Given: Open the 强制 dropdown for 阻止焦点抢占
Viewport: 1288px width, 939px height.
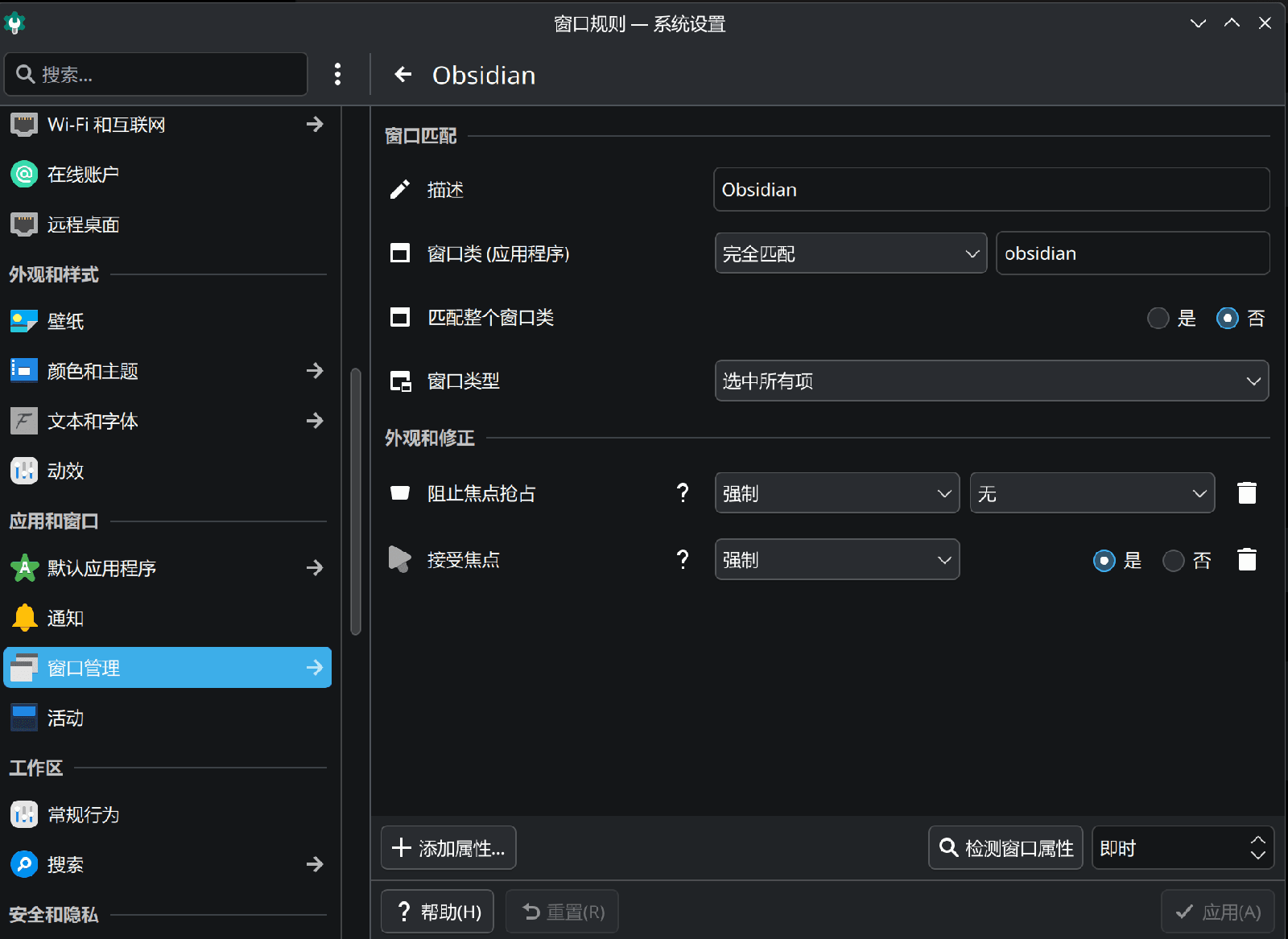Looking at the screenshot, I should pyautogui.click(x=837, y=493).
